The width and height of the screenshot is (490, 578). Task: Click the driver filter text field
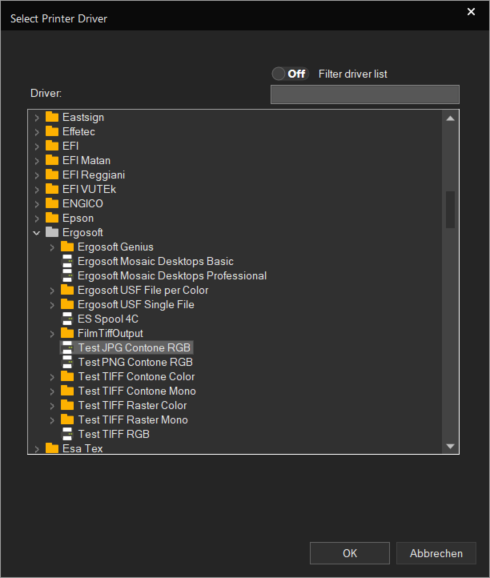365,94
